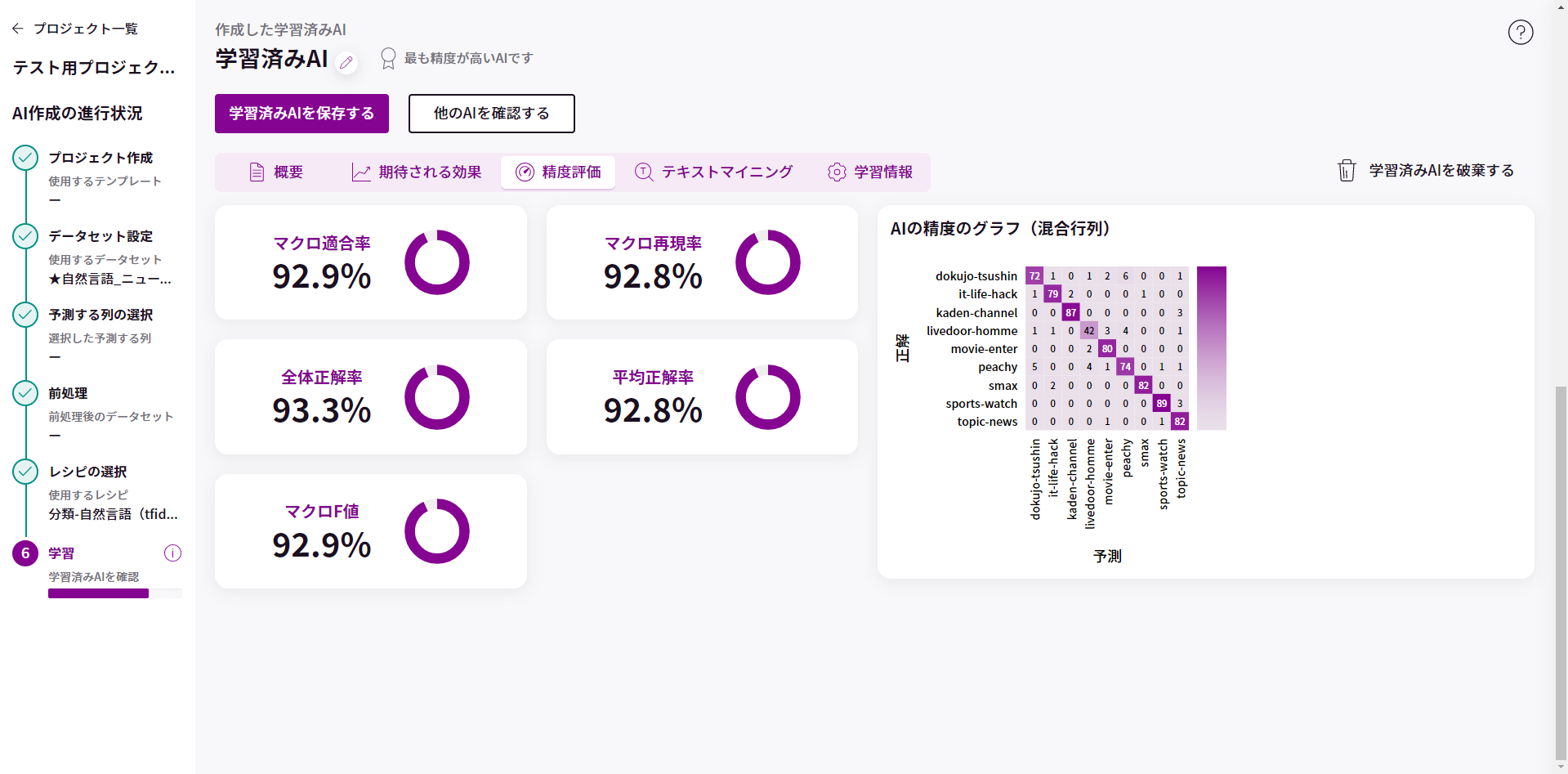Click the gauge icon of 精度評価
Screen dimensions: 1568x774
coord(525,172)
